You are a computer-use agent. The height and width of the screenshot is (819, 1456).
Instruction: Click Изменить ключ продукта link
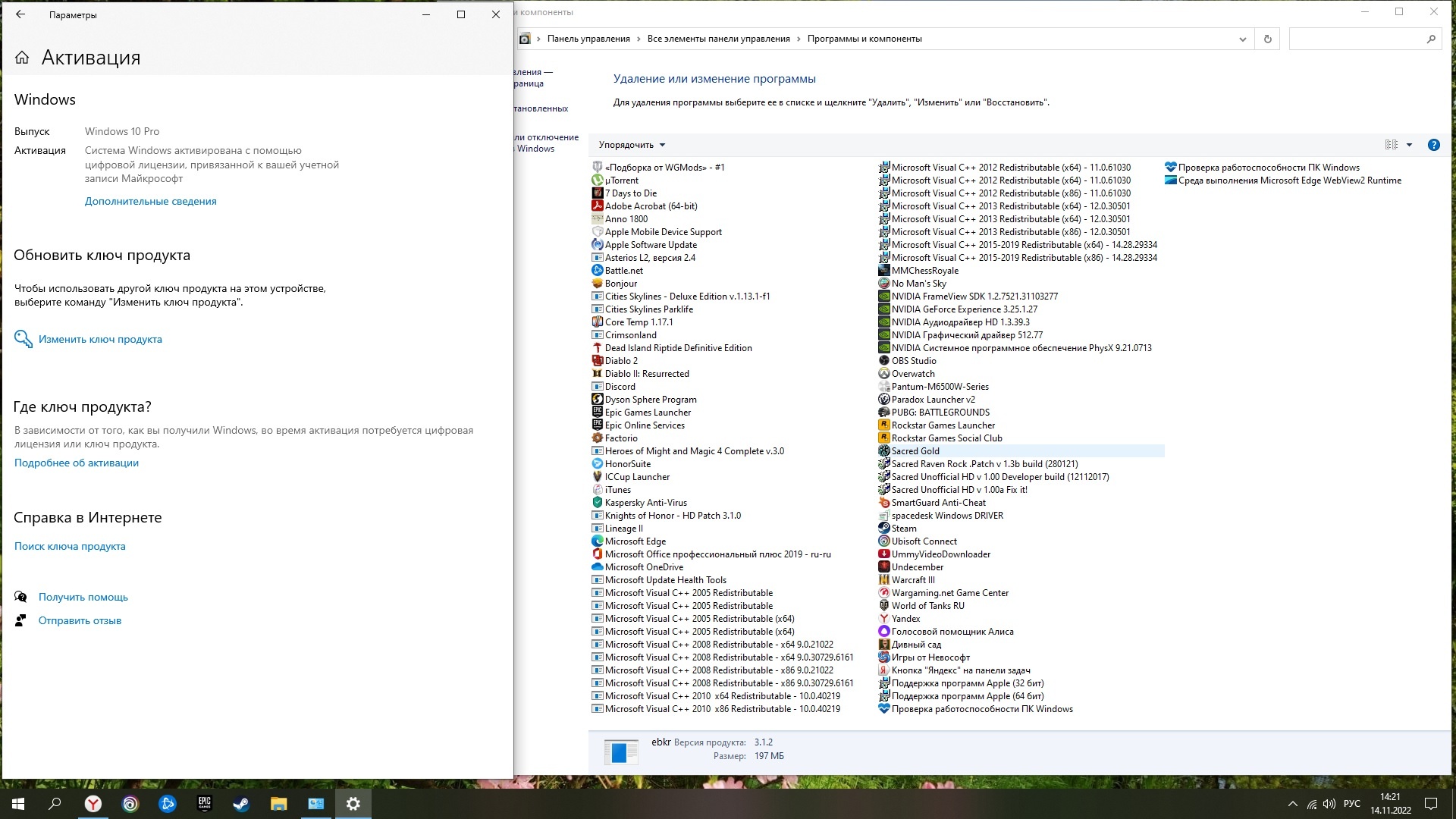tap(100, 339)
